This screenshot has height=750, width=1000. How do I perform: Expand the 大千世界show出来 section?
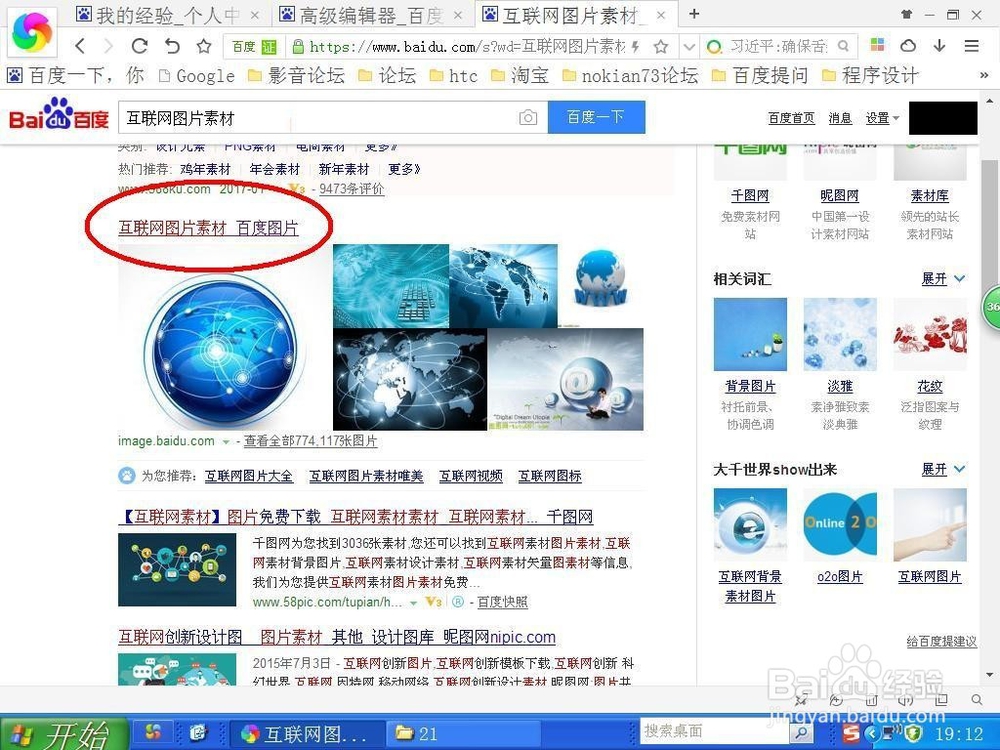pos(943,469)
